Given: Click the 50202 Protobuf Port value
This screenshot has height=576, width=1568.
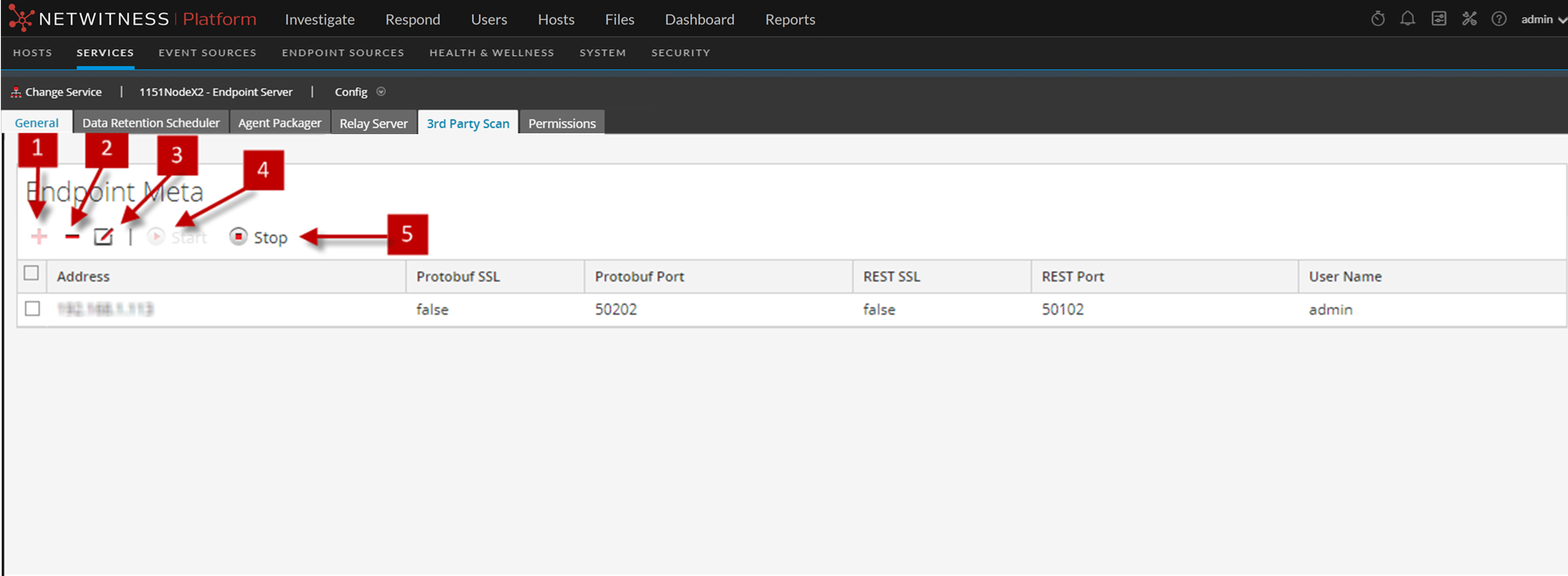Looking at the screenshot, I should click(x=616, y=309).
